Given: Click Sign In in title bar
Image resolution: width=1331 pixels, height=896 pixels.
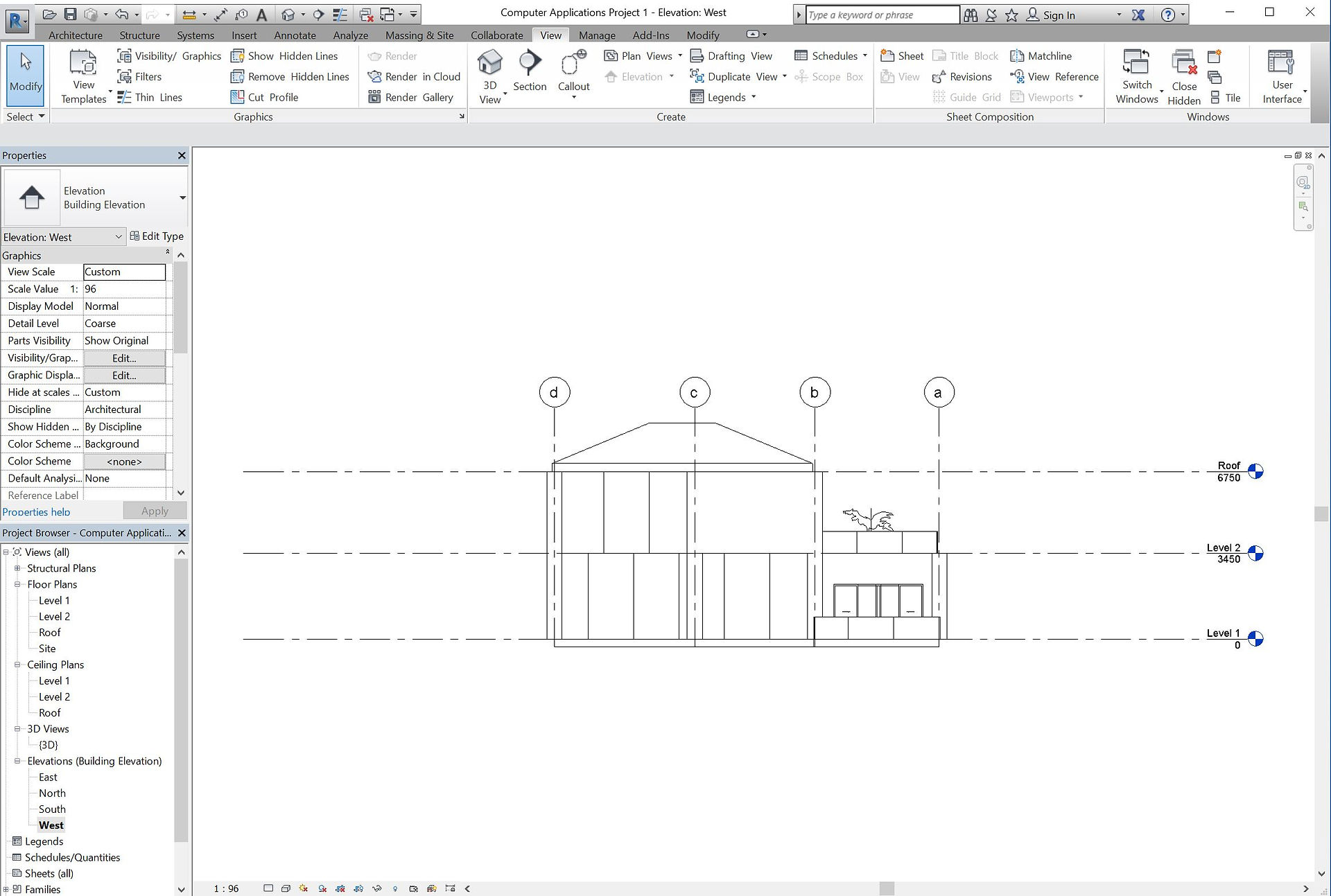Looking at the screenshot, I should click(x=1051, y=15).
